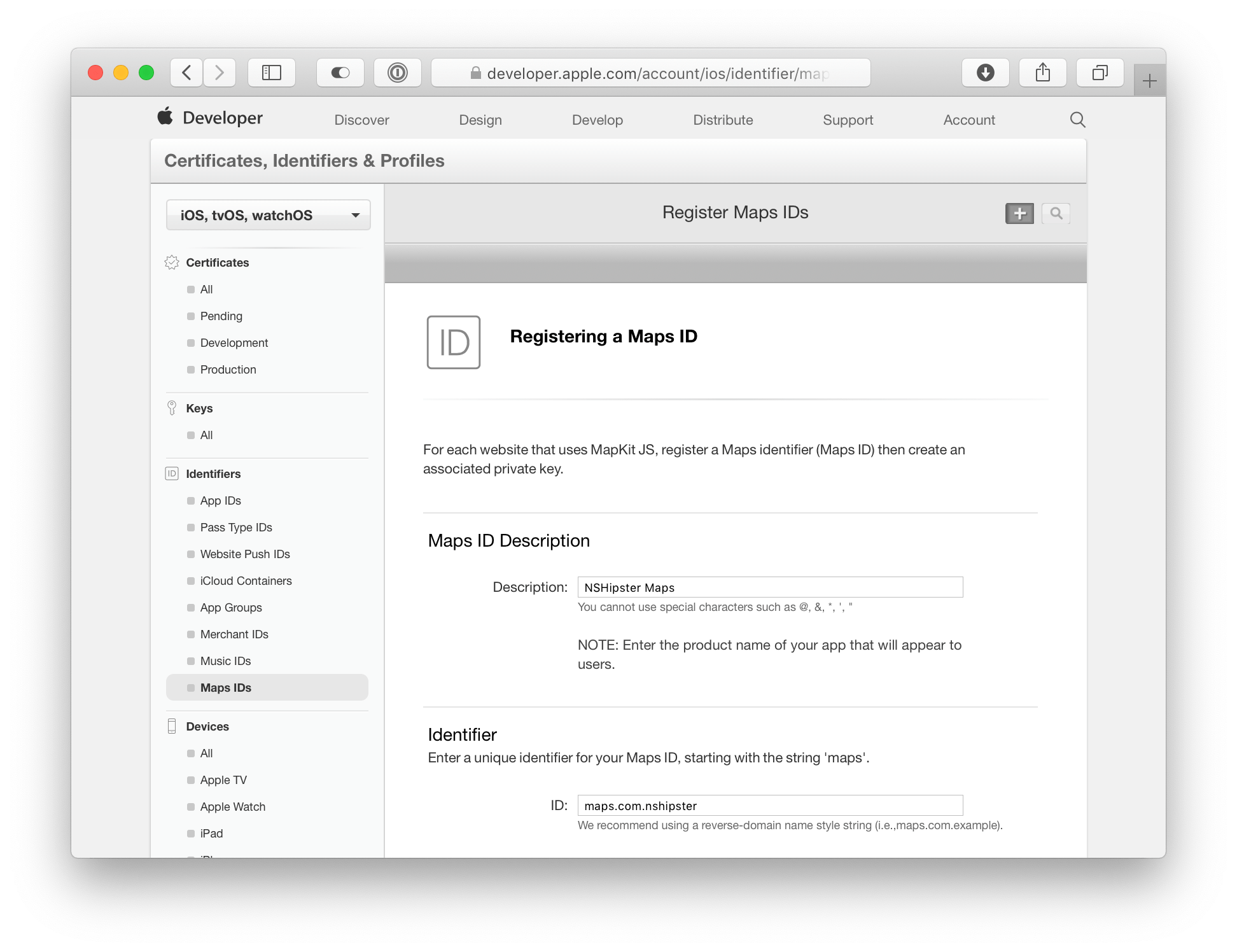Open the search icon next to Register Maps IDs

point(1056,213)
